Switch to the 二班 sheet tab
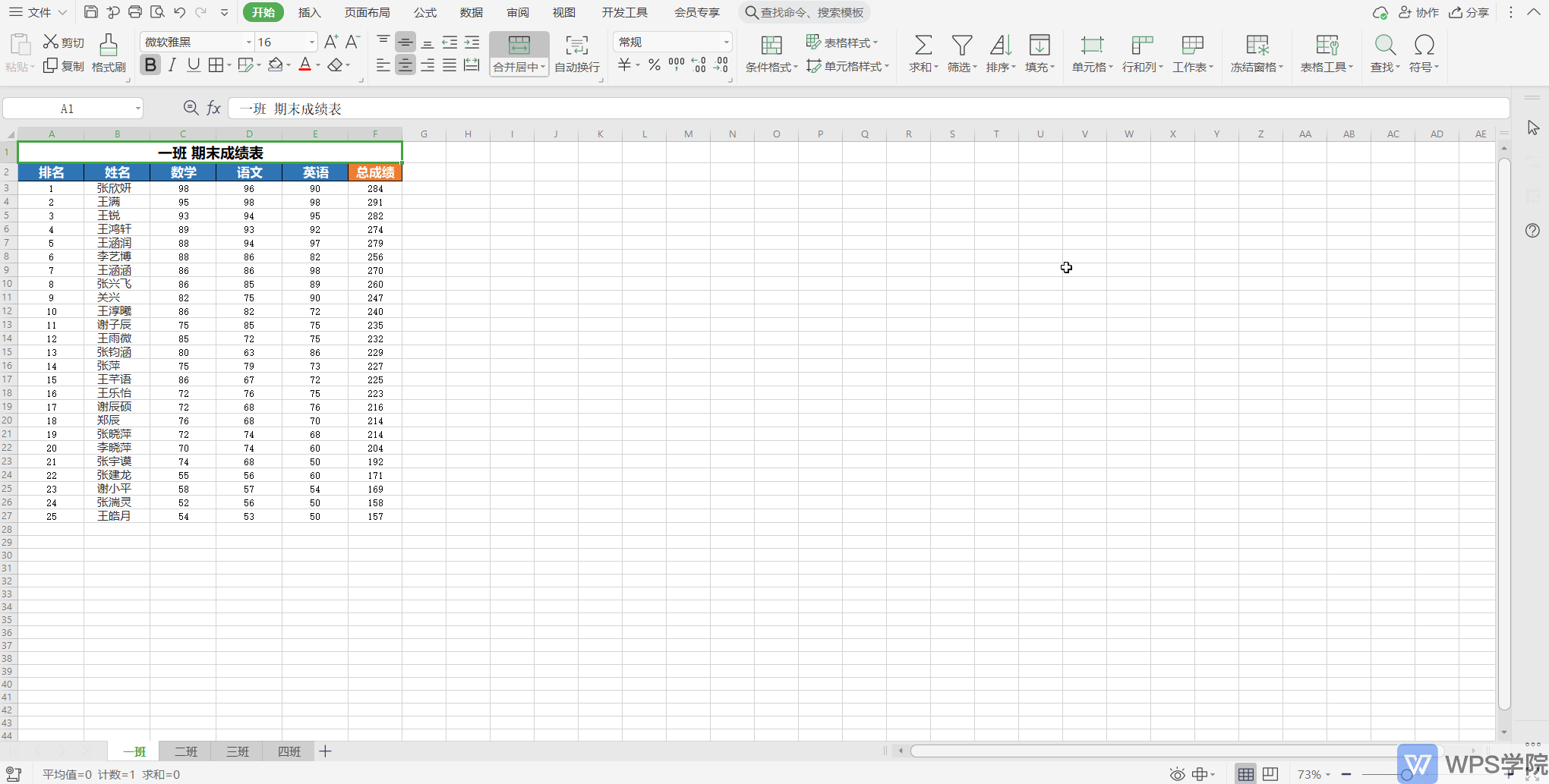The width and height of the screenshot is (1549, 784). [x=186, y=751]
